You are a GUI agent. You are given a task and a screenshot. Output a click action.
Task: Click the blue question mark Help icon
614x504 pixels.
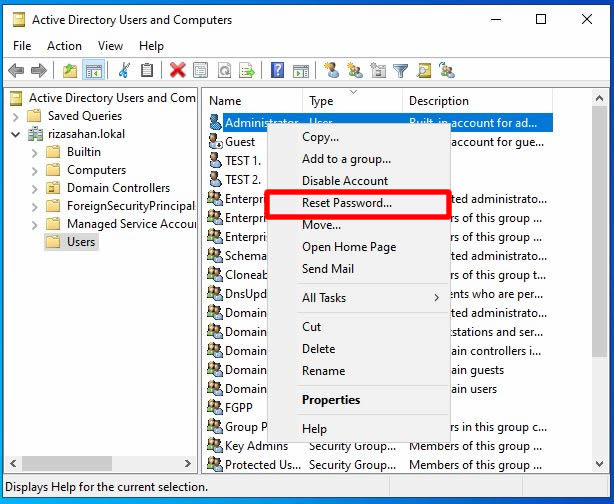pyautogui.click(x=277, y=71)
